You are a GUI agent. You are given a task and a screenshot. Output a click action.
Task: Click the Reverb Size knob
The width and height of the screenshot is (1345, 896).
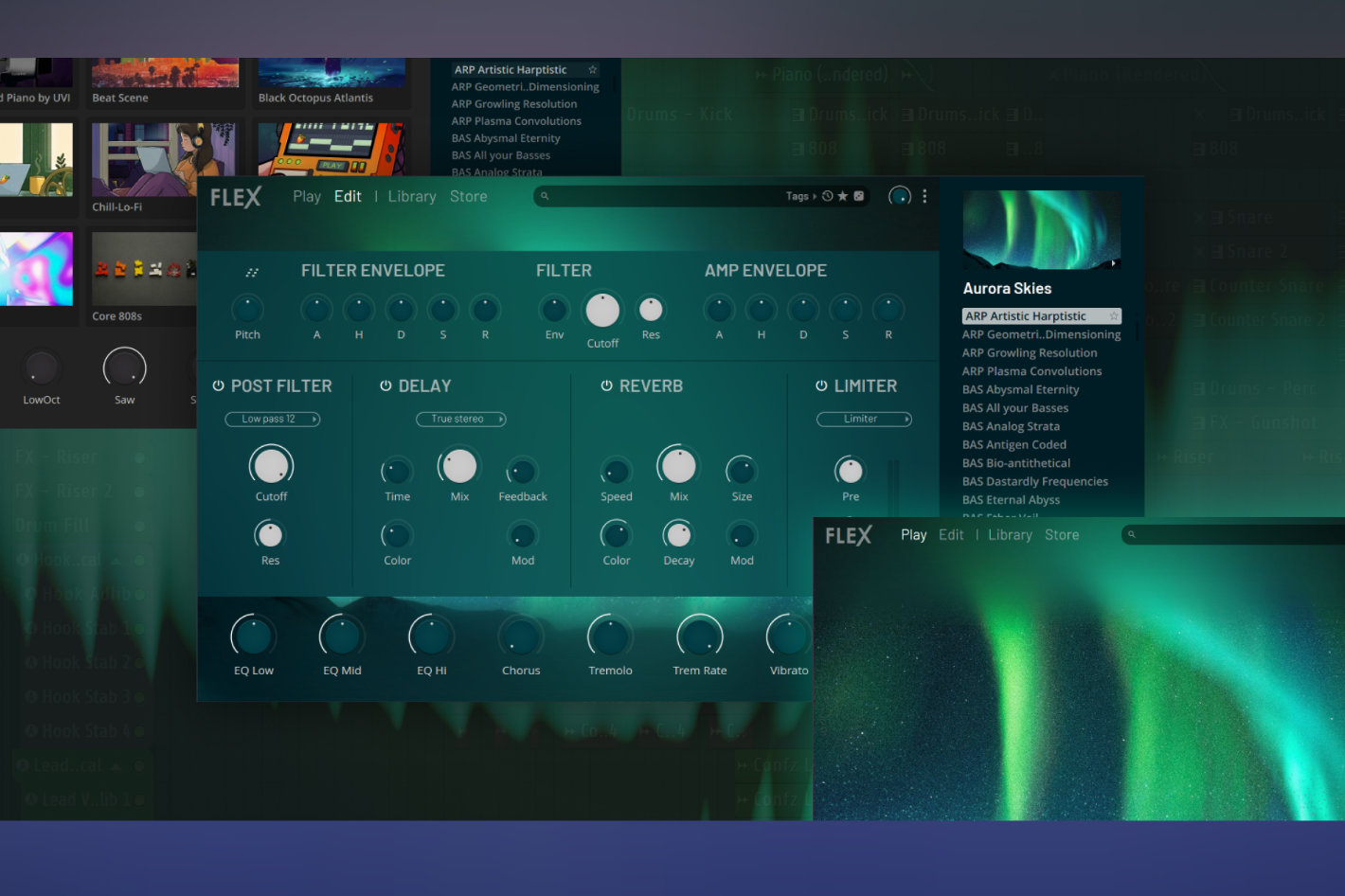click(x=742, y=471)
